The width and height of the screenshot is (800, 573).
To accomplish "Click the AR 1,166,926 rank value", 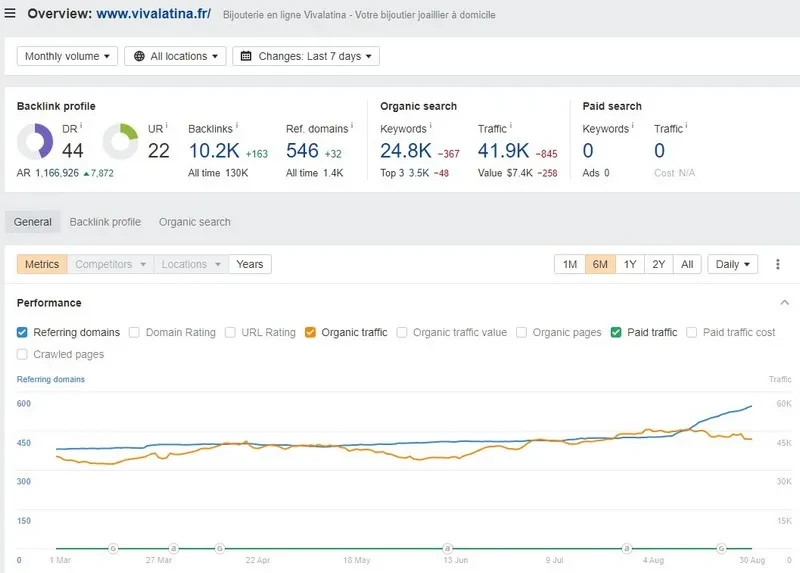I will coord(57,173).
